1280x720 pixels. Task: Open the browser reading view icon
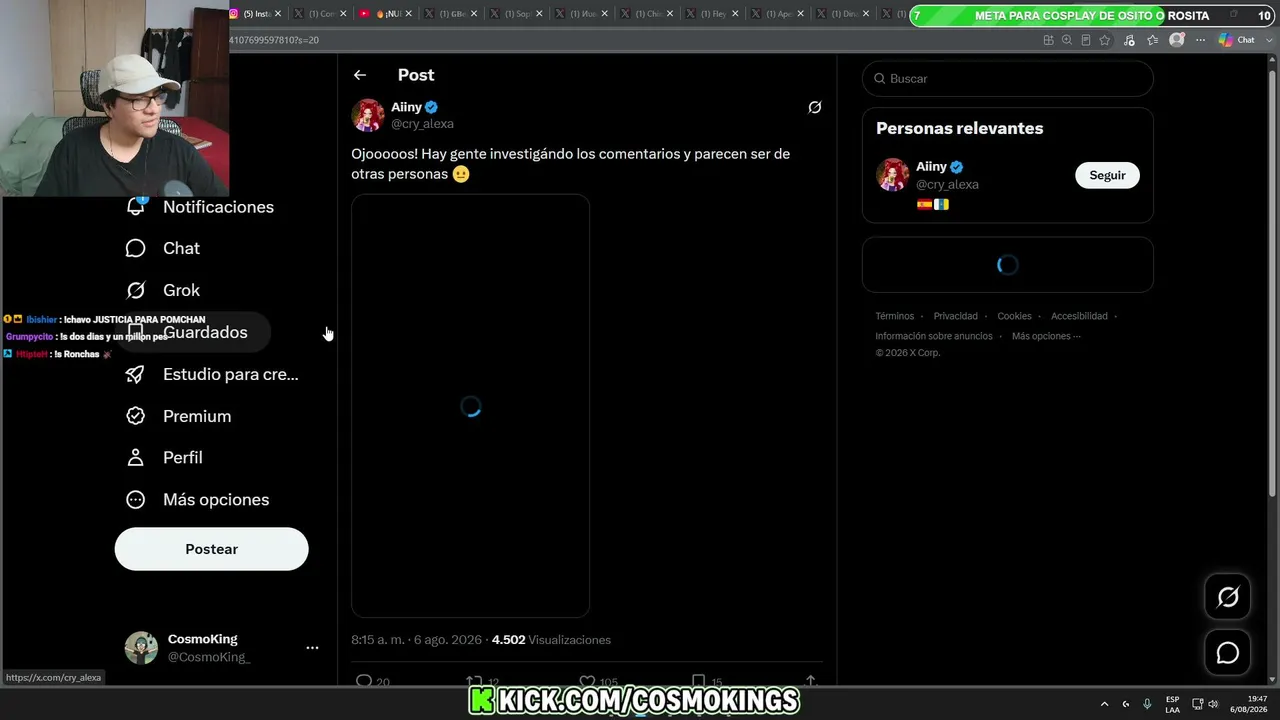(1086, 40)
